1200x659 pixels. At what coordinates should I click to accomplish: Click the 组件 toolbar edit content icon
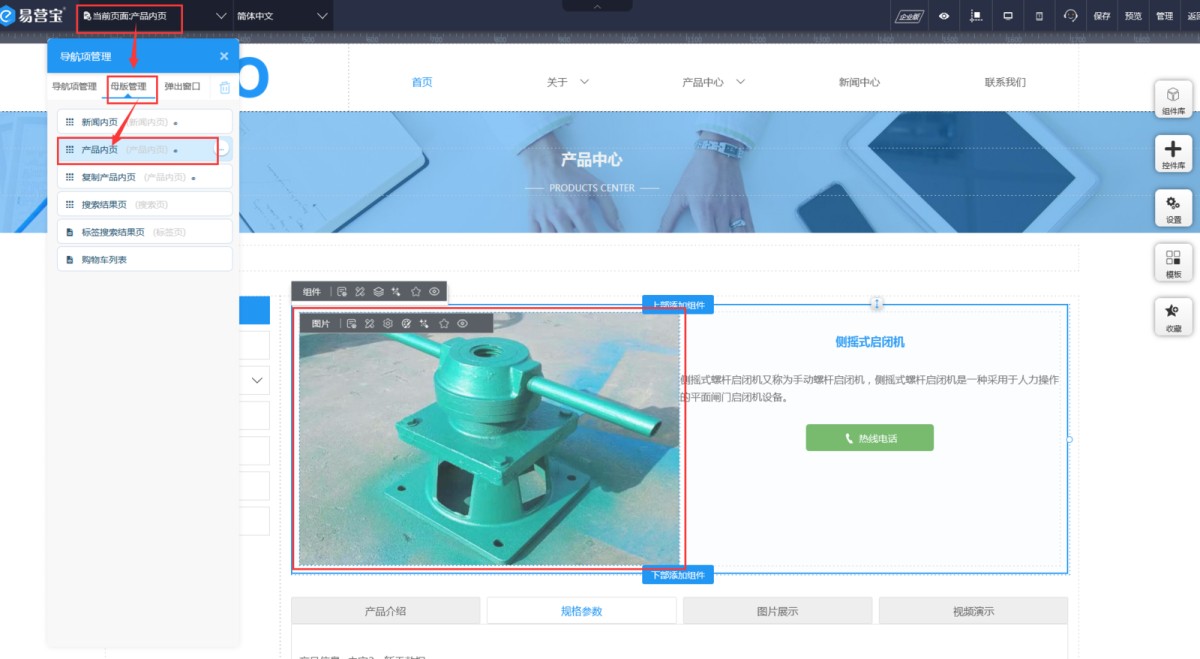coord(342,292)
